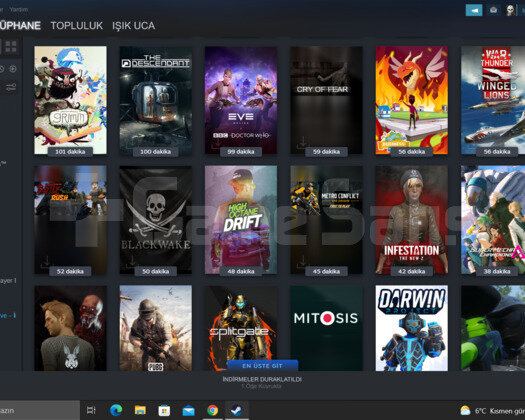
Task: Click the Windows taskbar search box
Action: click(x=40, y=410)
